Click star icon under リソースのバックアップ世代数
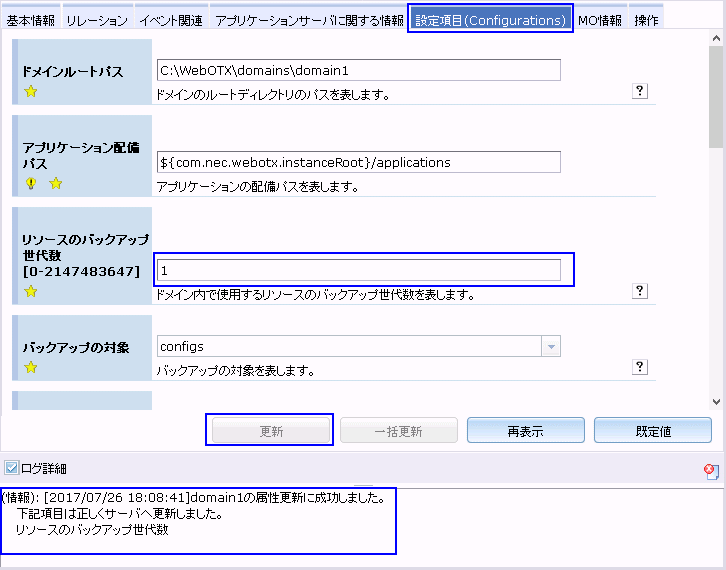The height and width of the screenshot is (570, 726). [x=31, y=292]
